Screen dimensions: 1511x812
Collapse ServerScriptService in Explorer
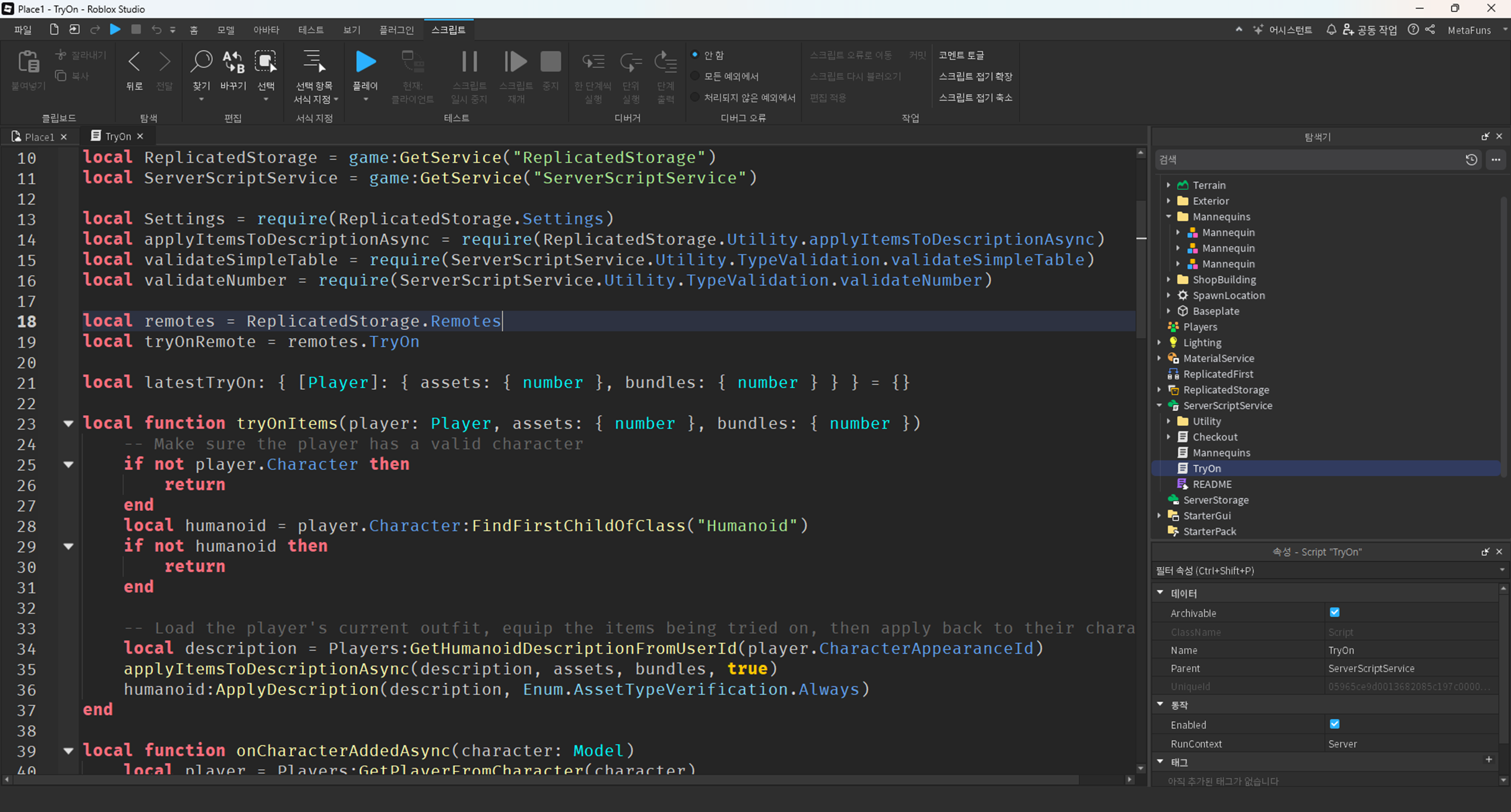pyautogui.click(x=1159, y=405)
